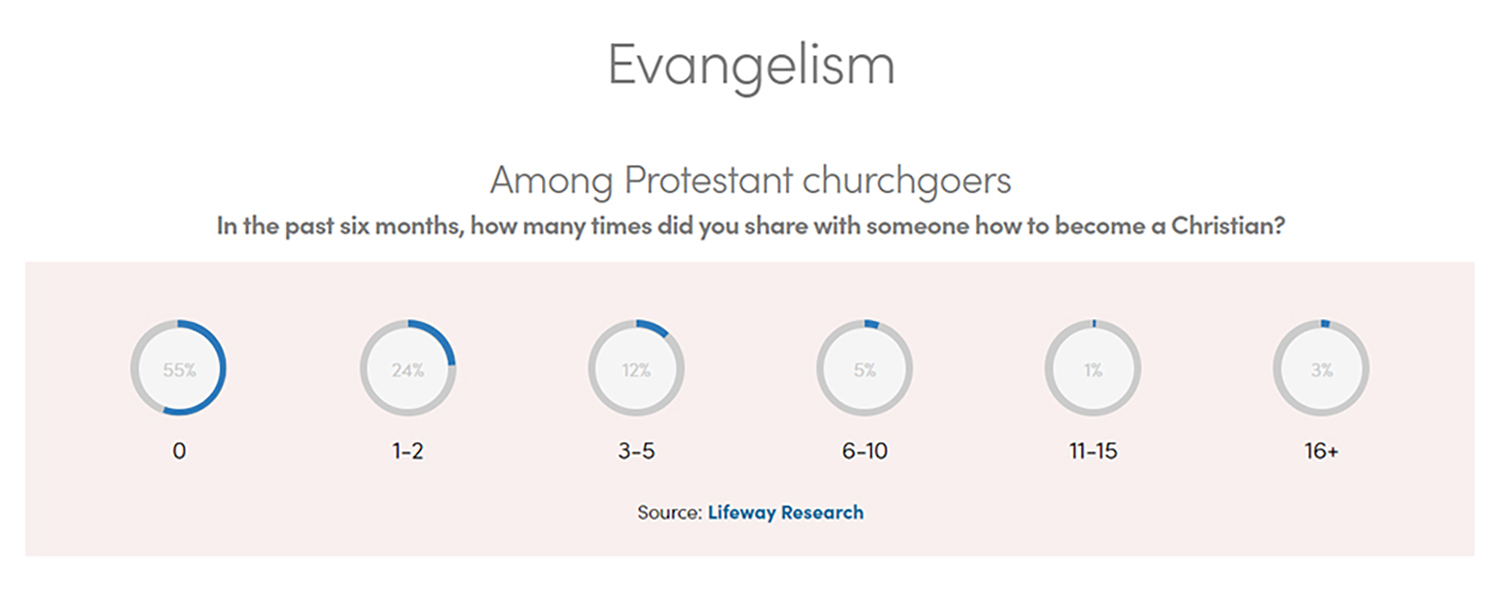The width and height of the screenshot is (1500, 601).
Task: Click the 24% text inside the second ring
Action: 408,370
